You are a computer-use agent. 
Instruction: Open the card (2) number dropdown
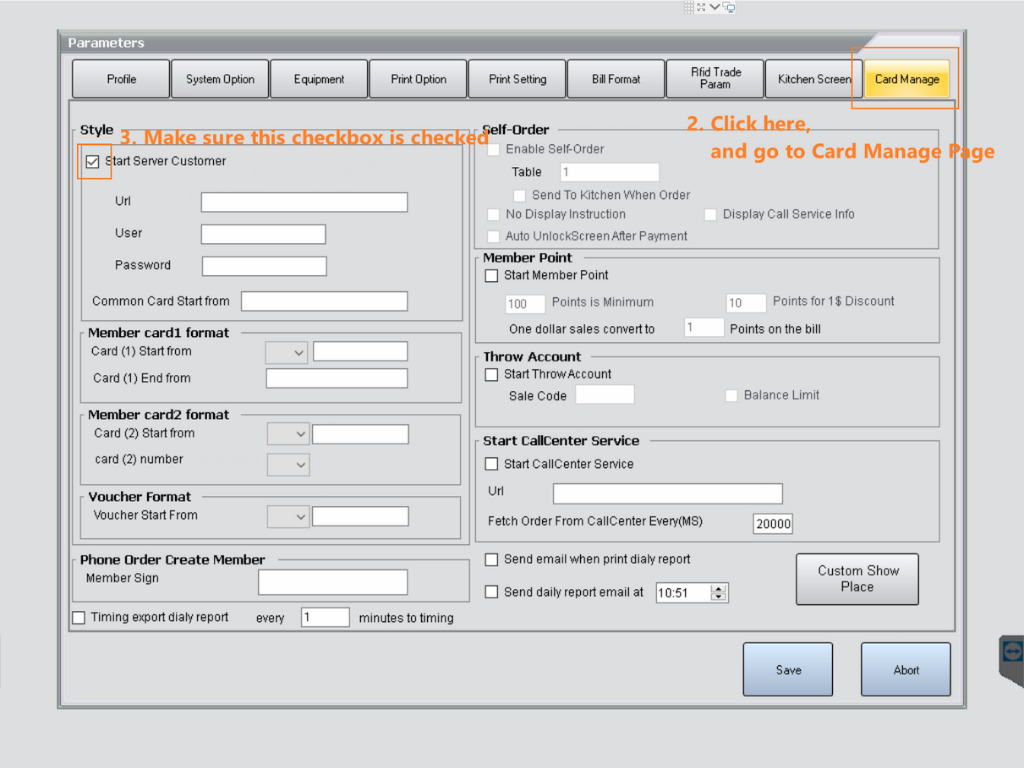click(288, 465)
